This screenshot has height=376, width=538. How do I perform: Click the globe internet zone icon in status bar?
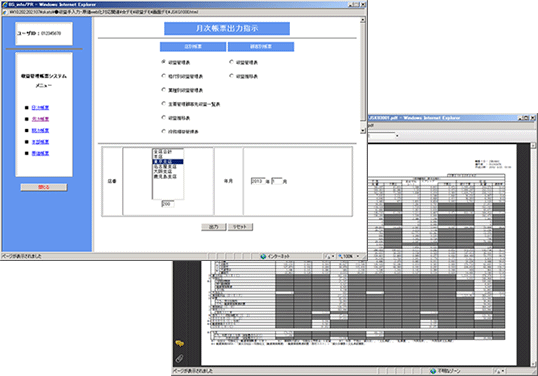tap(263, 256)
